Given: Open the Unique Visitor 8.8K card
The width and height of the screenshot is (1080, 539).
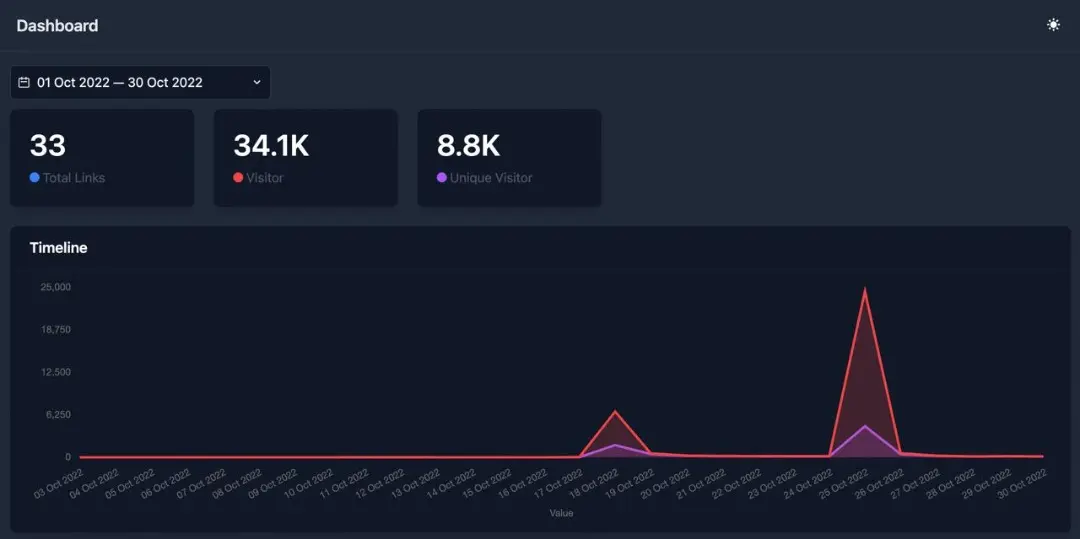Looking at the screenshot, I should click(x=509, y=158).
